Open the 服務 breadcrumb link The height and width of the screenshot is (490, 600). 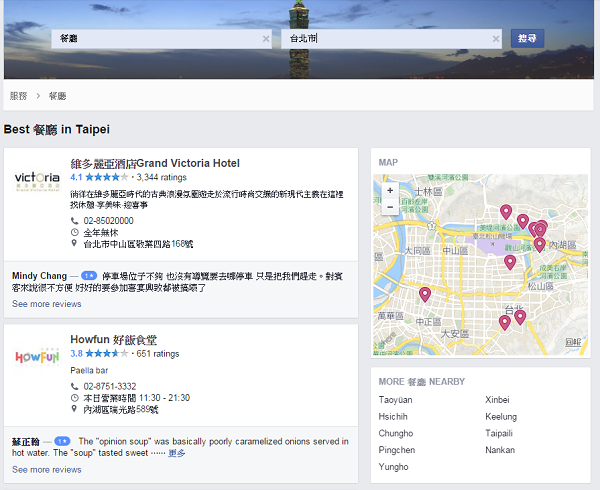click(18, 96)
